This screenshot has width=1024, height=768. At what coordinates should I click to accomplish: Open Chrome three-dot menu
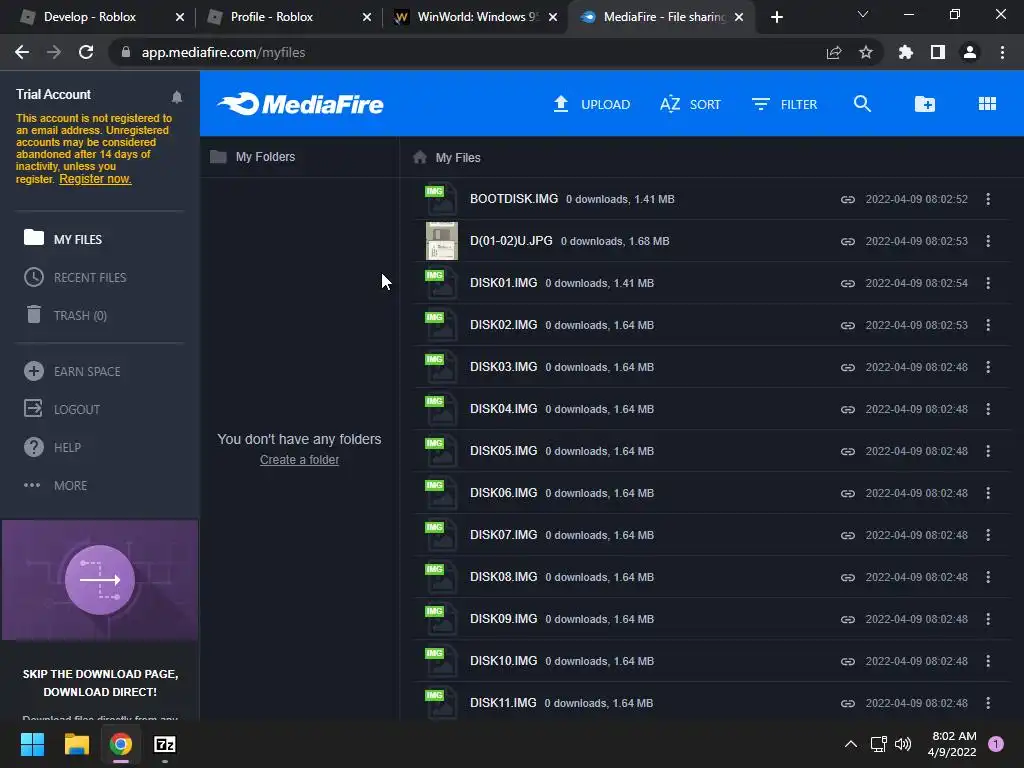click(x=1002, y=52)
